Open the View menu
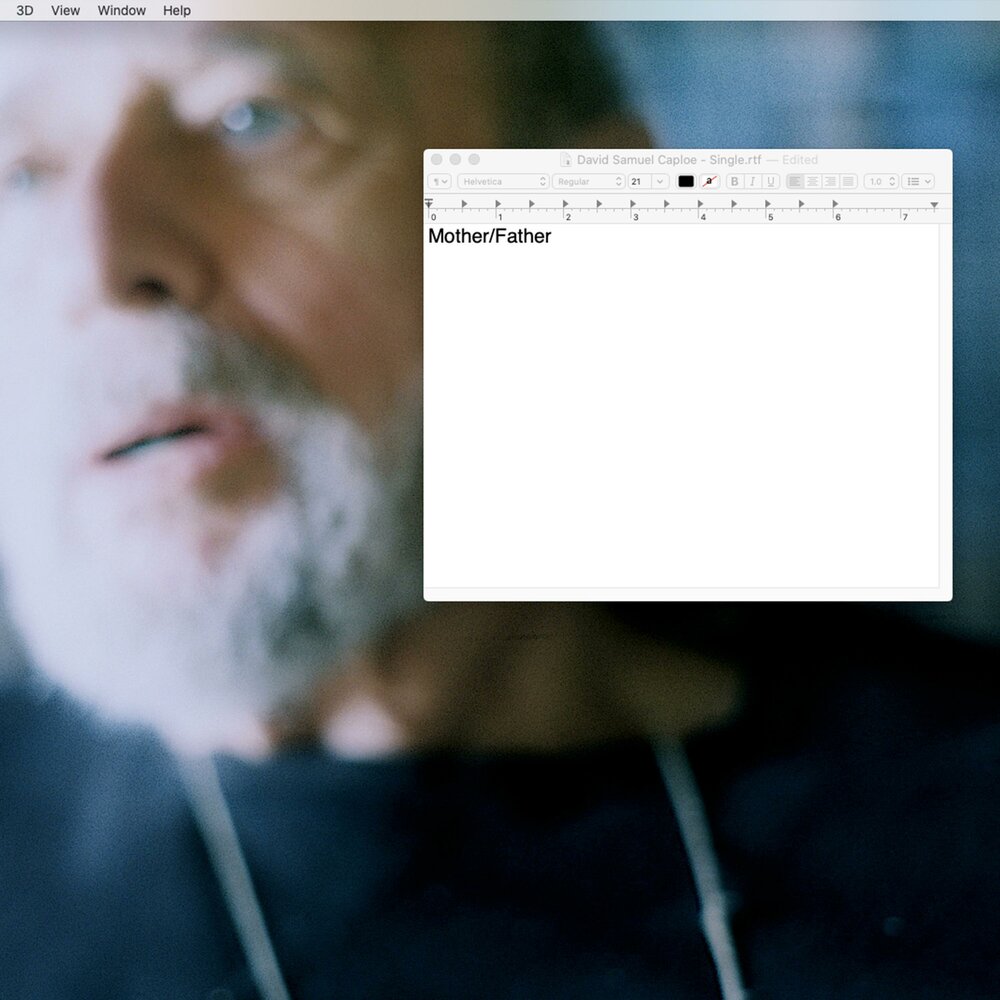Viewport: 1000px width, 1000px height. tap(65, 10)
